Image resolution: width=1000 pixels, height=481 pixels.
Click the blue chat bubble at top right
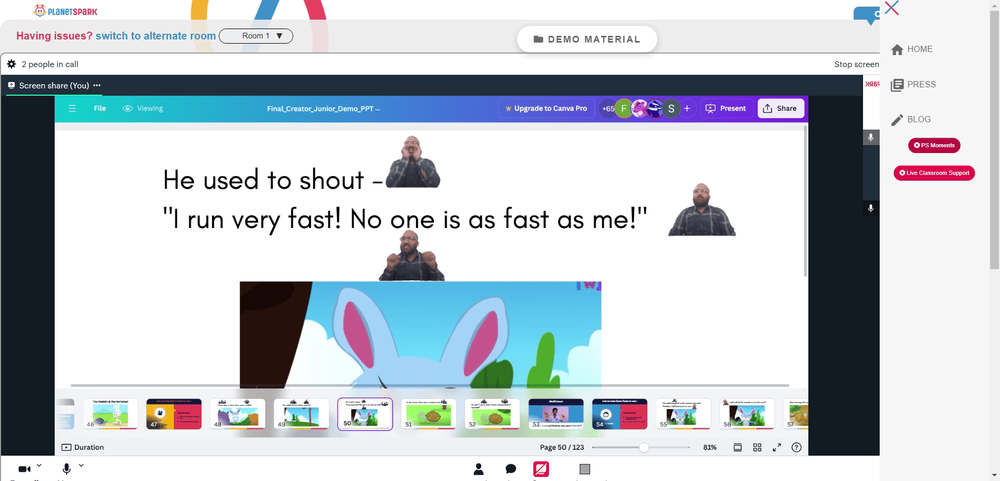tap(867, 15)
